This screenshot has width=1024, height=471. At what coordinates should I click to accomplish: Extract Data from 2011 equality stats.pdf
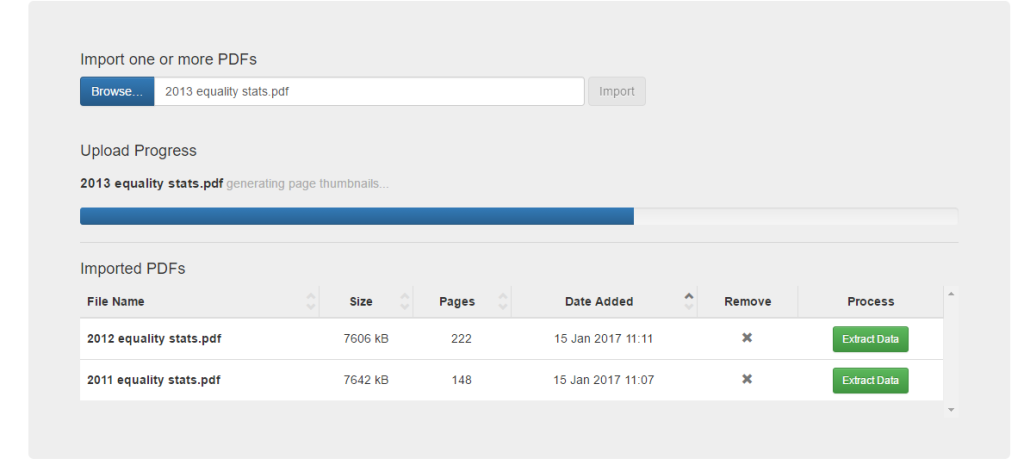[x=870, y=381]
